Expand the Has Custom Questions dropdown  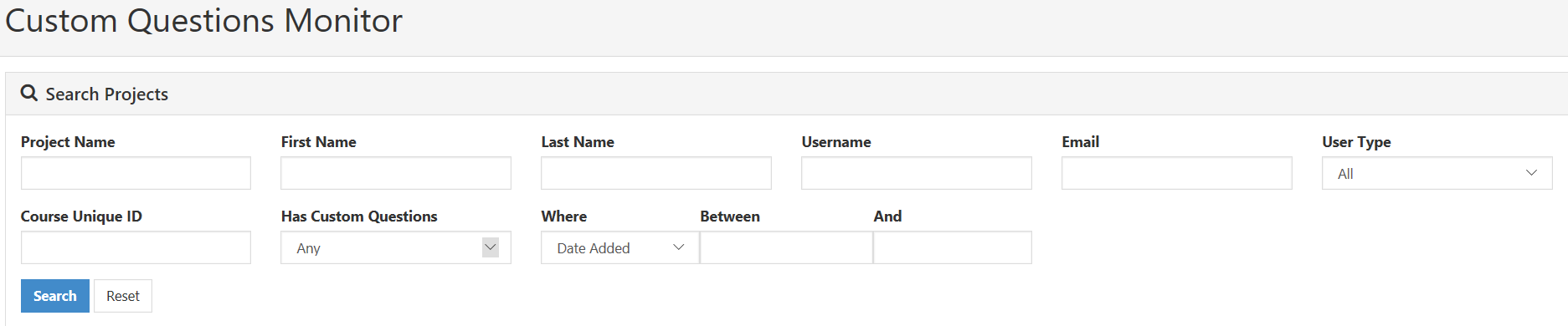[x=395, y=247]
